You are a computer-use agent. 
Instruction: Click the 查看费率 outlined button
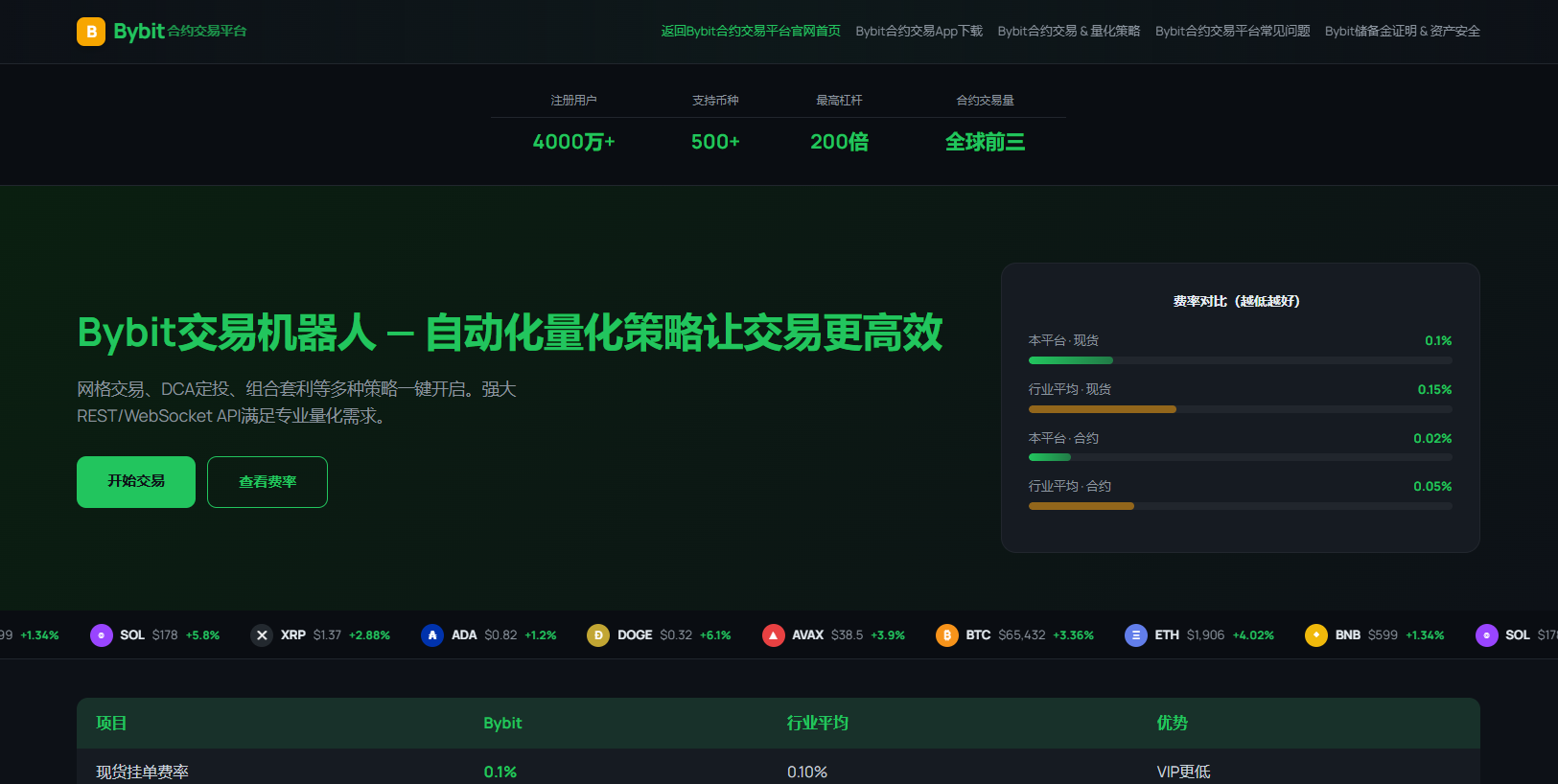267,482
